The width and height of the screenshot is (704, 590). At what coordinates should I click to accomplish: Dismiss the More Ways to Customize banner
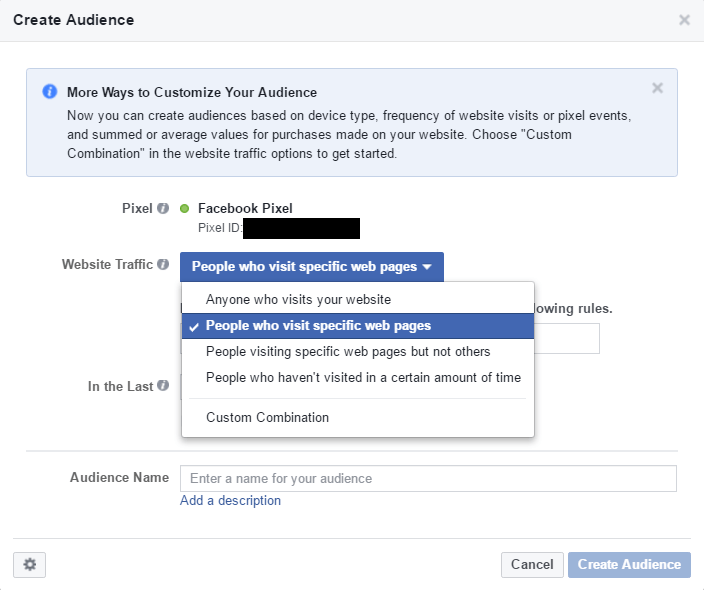coord(657,88)
